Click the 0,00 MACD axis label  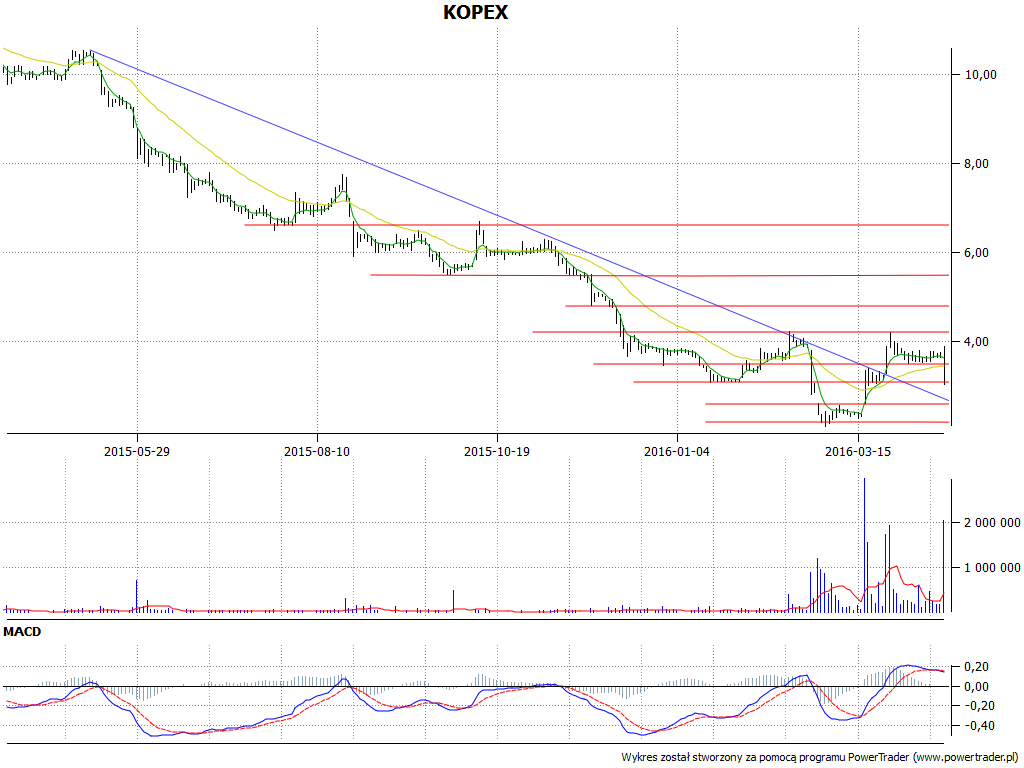point(977,686)
